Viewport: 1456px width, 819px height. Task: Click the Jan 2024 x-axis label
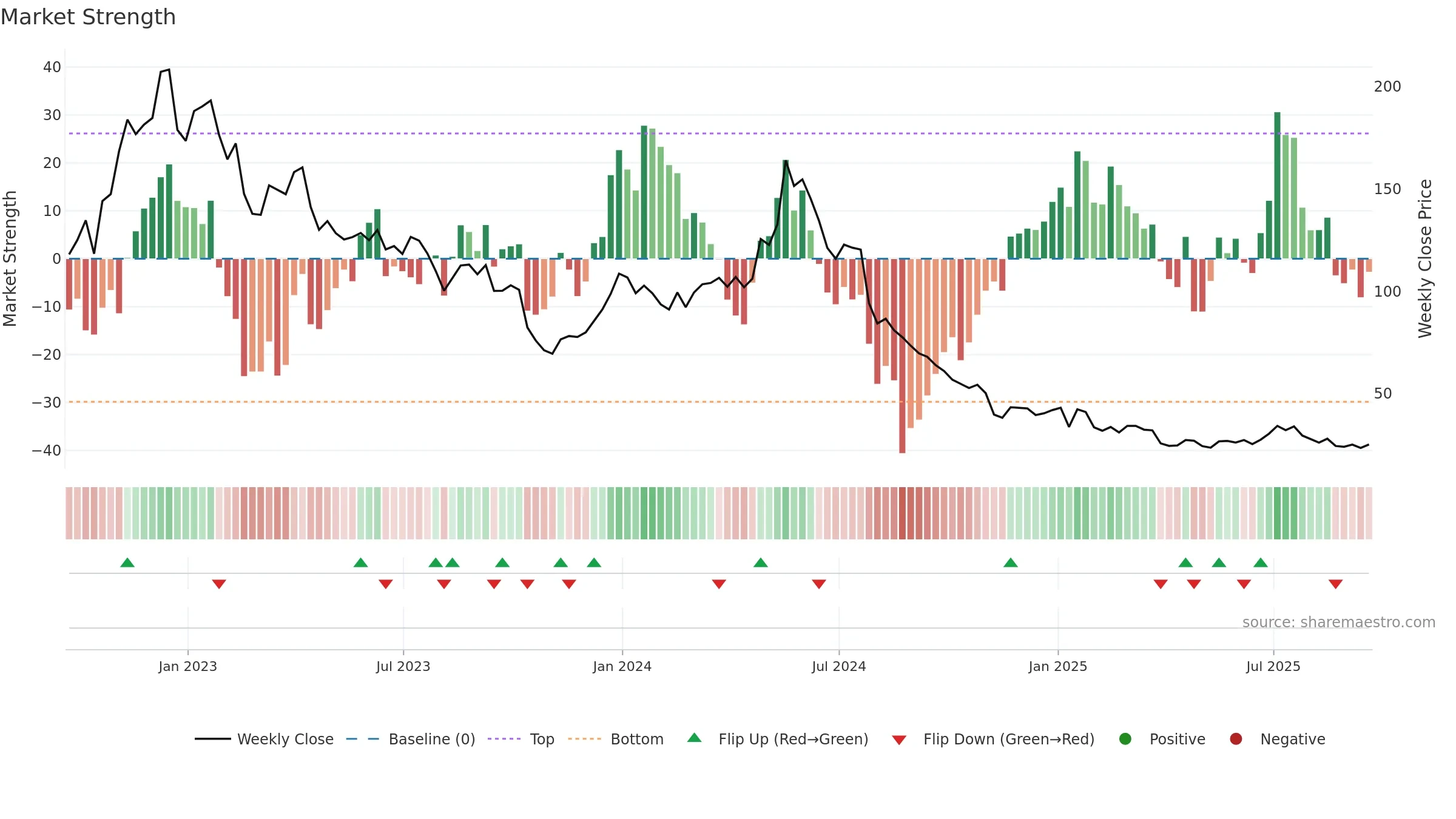622,666
